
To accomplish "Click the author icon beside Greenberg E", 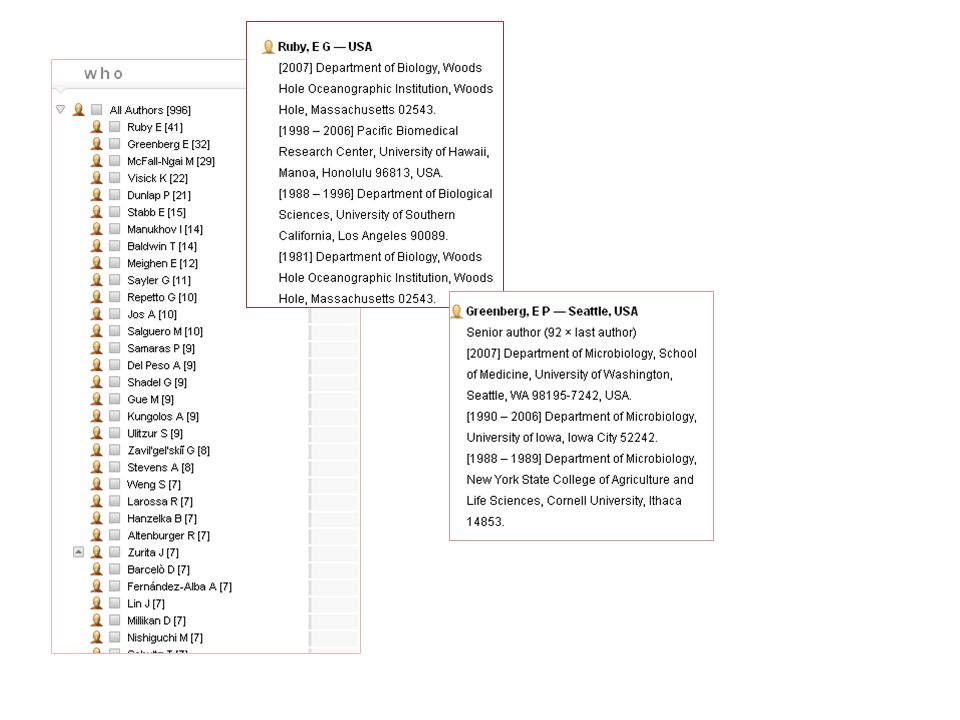I will 97,144.
